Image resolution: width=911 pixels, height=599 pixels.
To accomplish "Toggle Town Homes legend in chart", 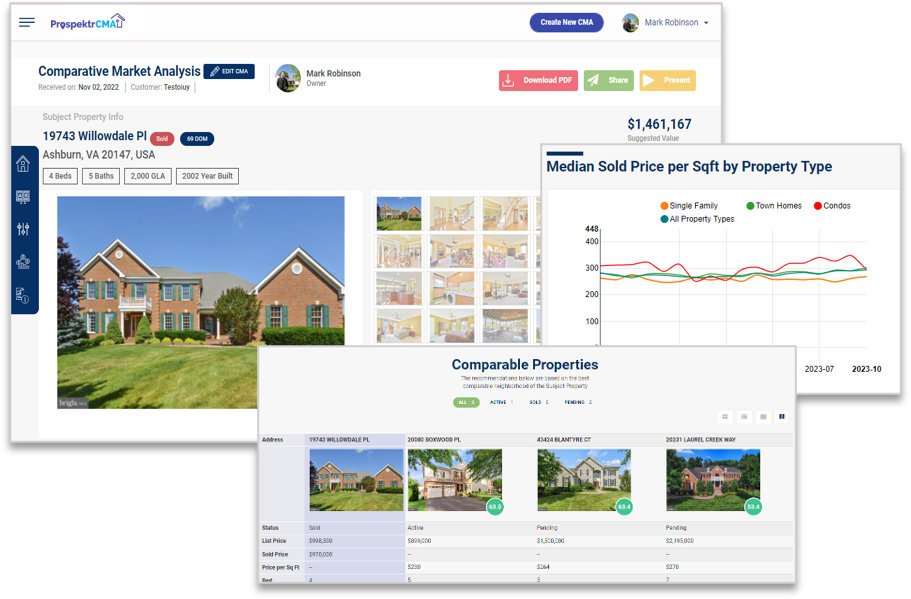I will click(774, 206).
